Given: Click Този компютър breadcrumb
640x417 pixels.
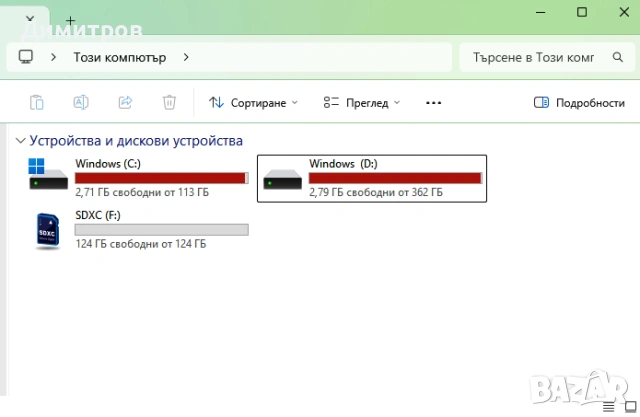Looking at the screenshot, I should click(120, 58).
